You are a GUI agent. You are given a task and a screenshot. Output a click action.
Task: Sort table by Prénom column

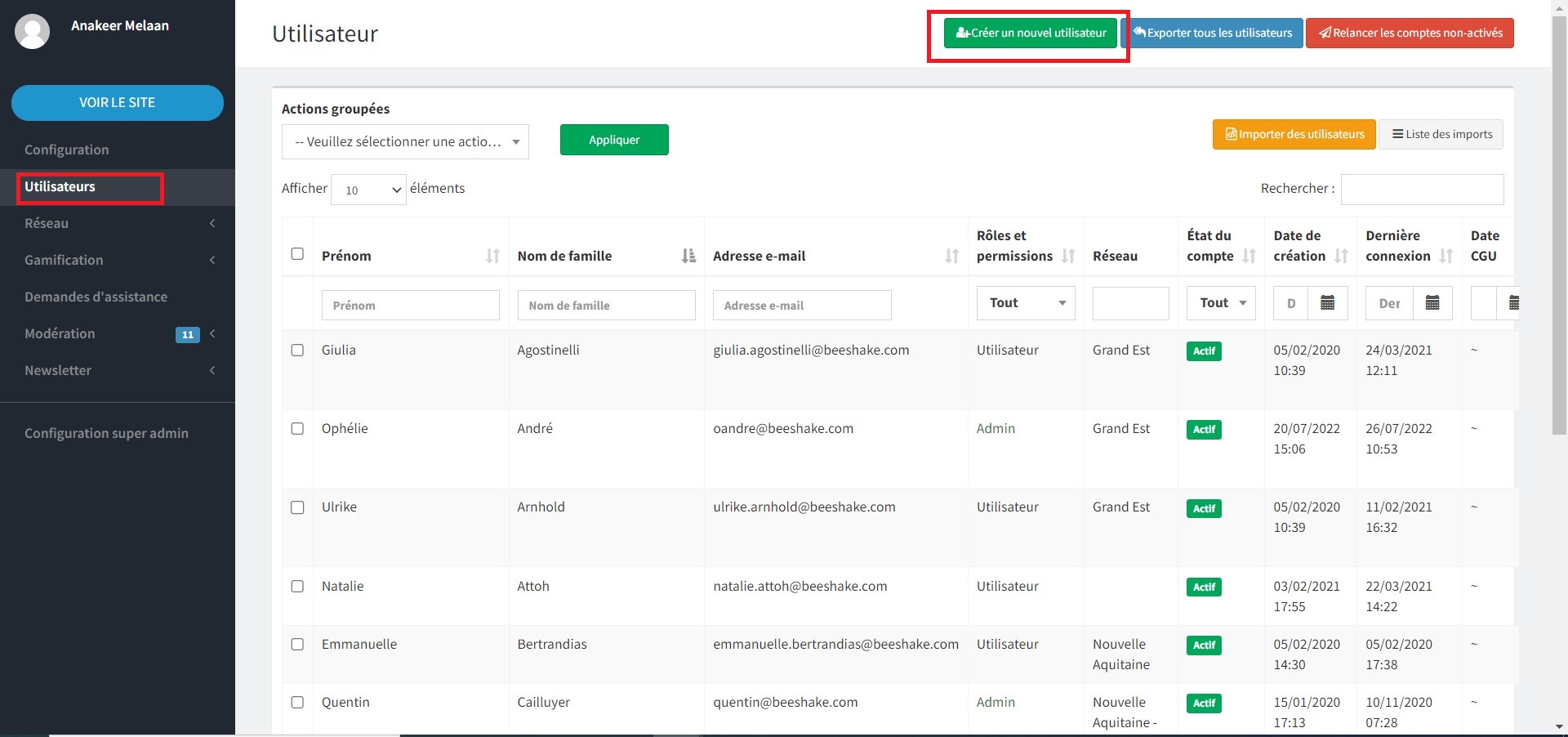(x=492, y=256)
